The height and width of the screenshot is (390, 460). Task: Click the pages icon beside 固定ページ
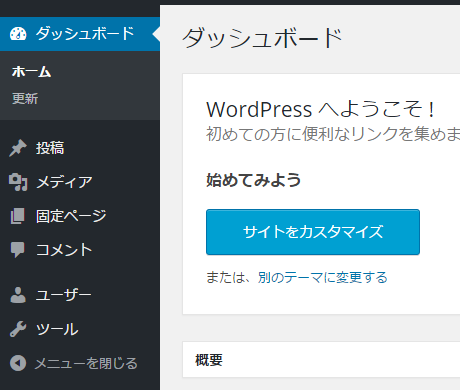click(x=18, y=216)
